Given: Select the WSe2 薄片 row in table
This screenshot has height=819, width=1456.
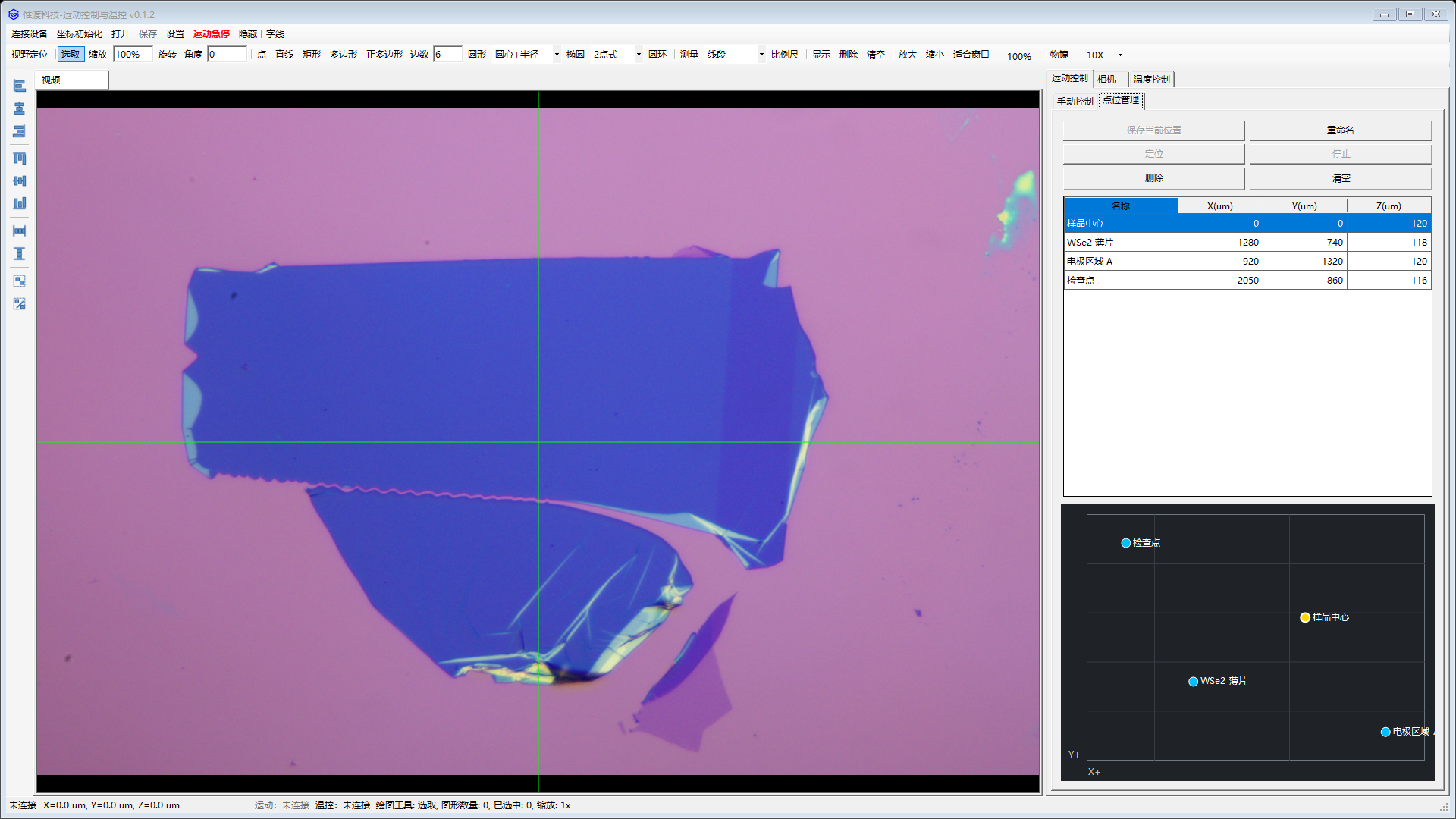Looking at the screenshot, I should tap(1247, 243).
